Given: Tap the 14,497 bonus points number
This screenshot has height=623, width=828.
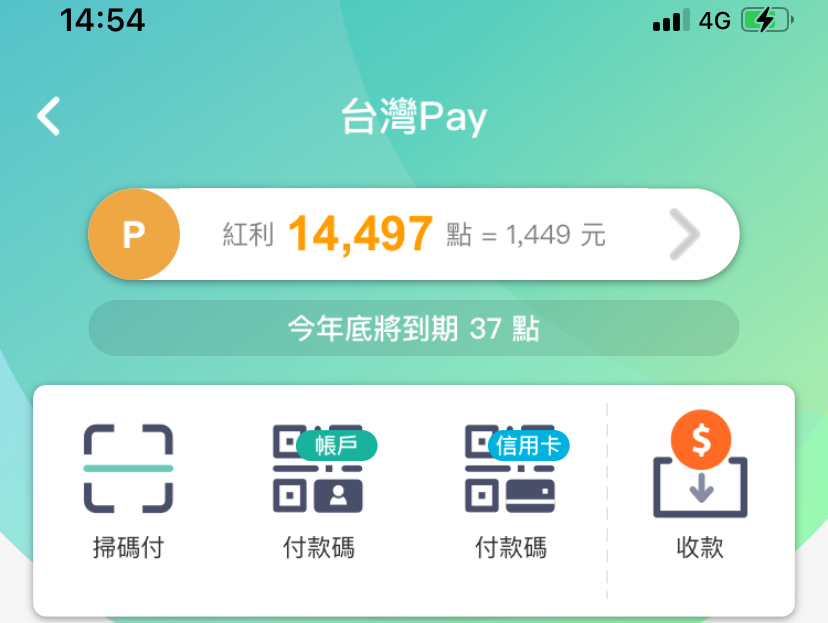Looking at the screenshot, I should [361, 233].
